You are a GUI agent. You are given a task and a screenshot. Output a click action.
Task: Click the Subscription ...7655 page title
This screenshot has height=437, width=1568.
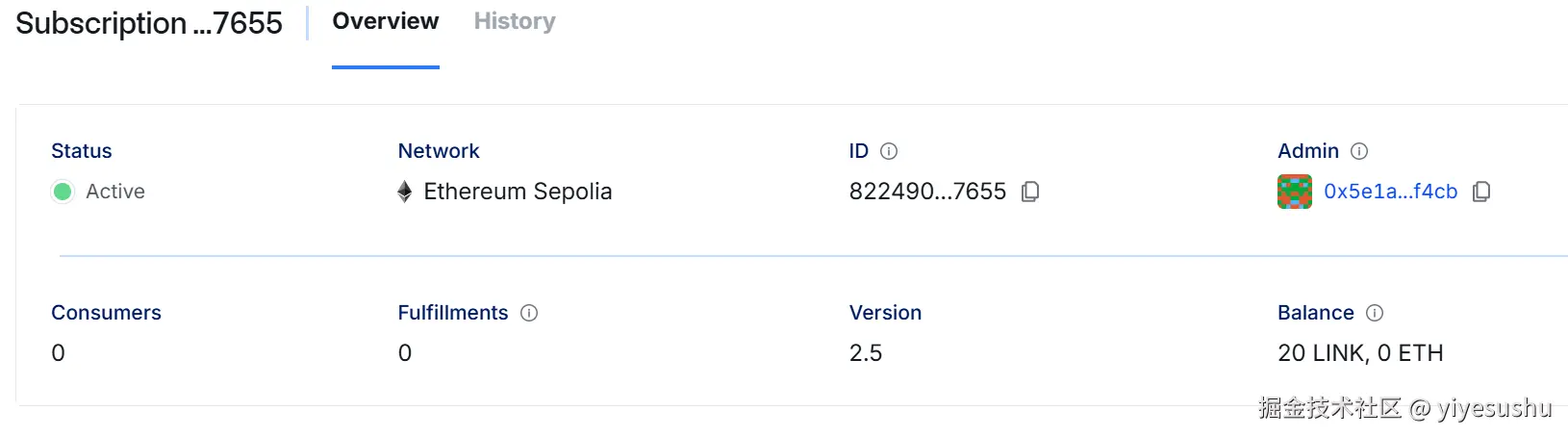click(x=149, y=23)
